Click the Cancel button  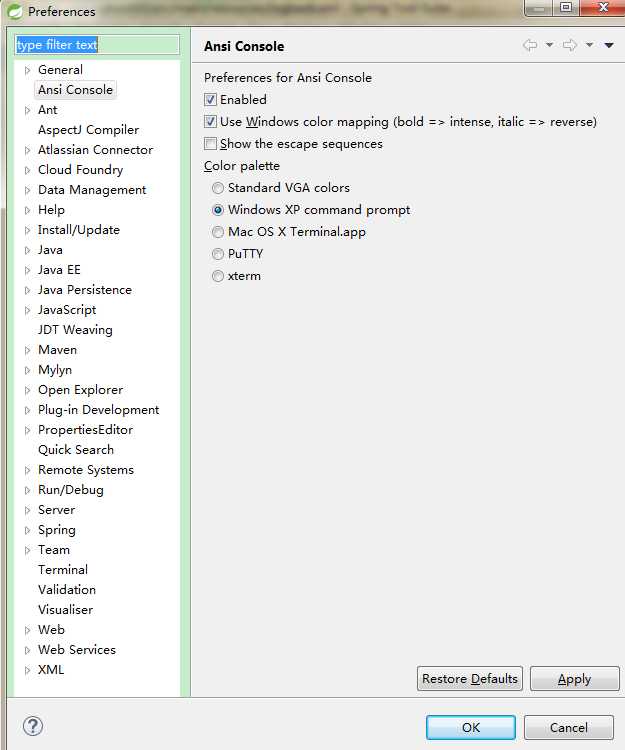tap(569, 728)
